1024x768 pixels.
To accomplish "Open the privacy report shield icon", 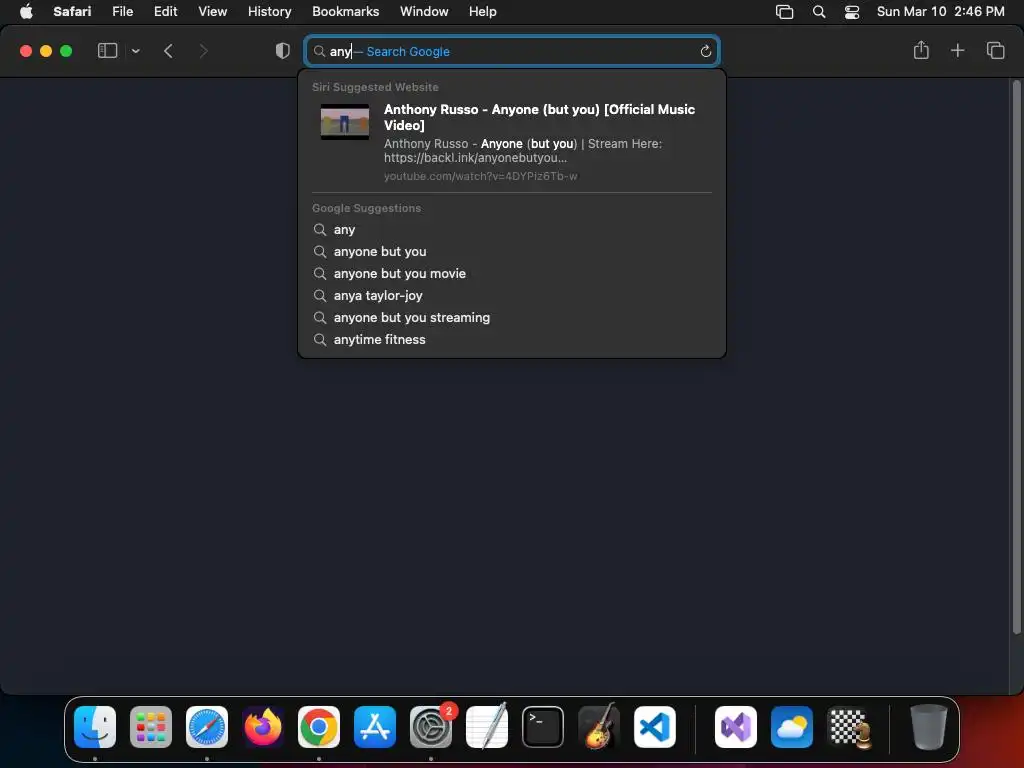I will pyautogui.click(x=282, y=51).
